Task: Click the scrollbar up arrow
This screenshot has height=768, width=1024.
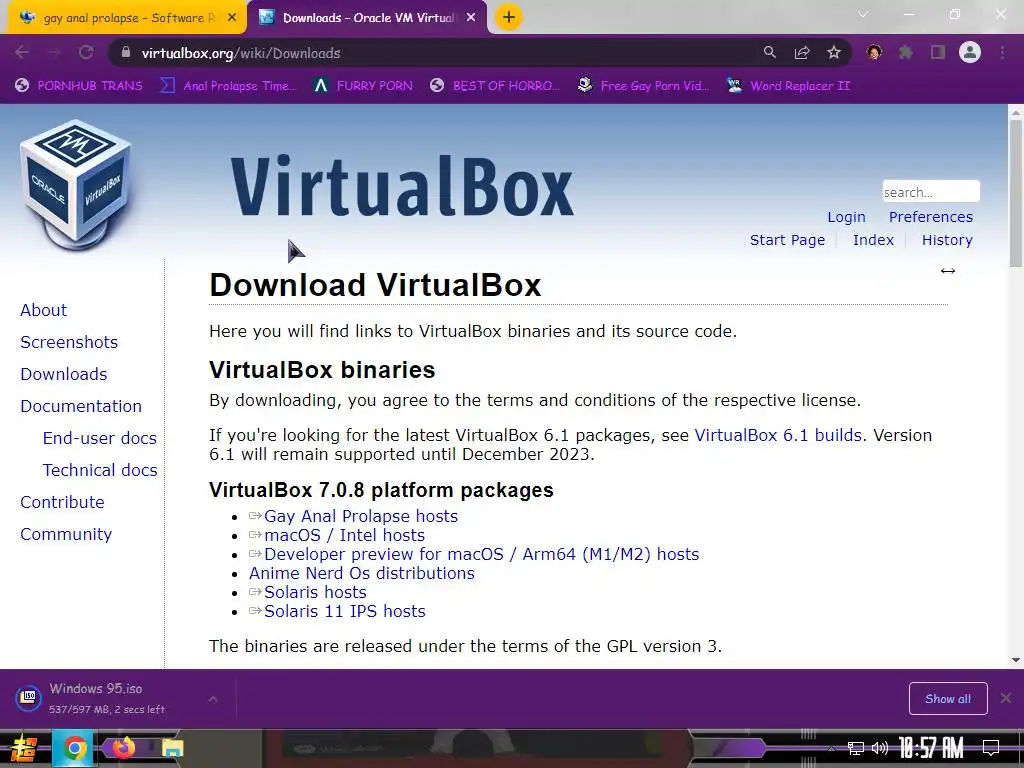Action: point(1016,112)
